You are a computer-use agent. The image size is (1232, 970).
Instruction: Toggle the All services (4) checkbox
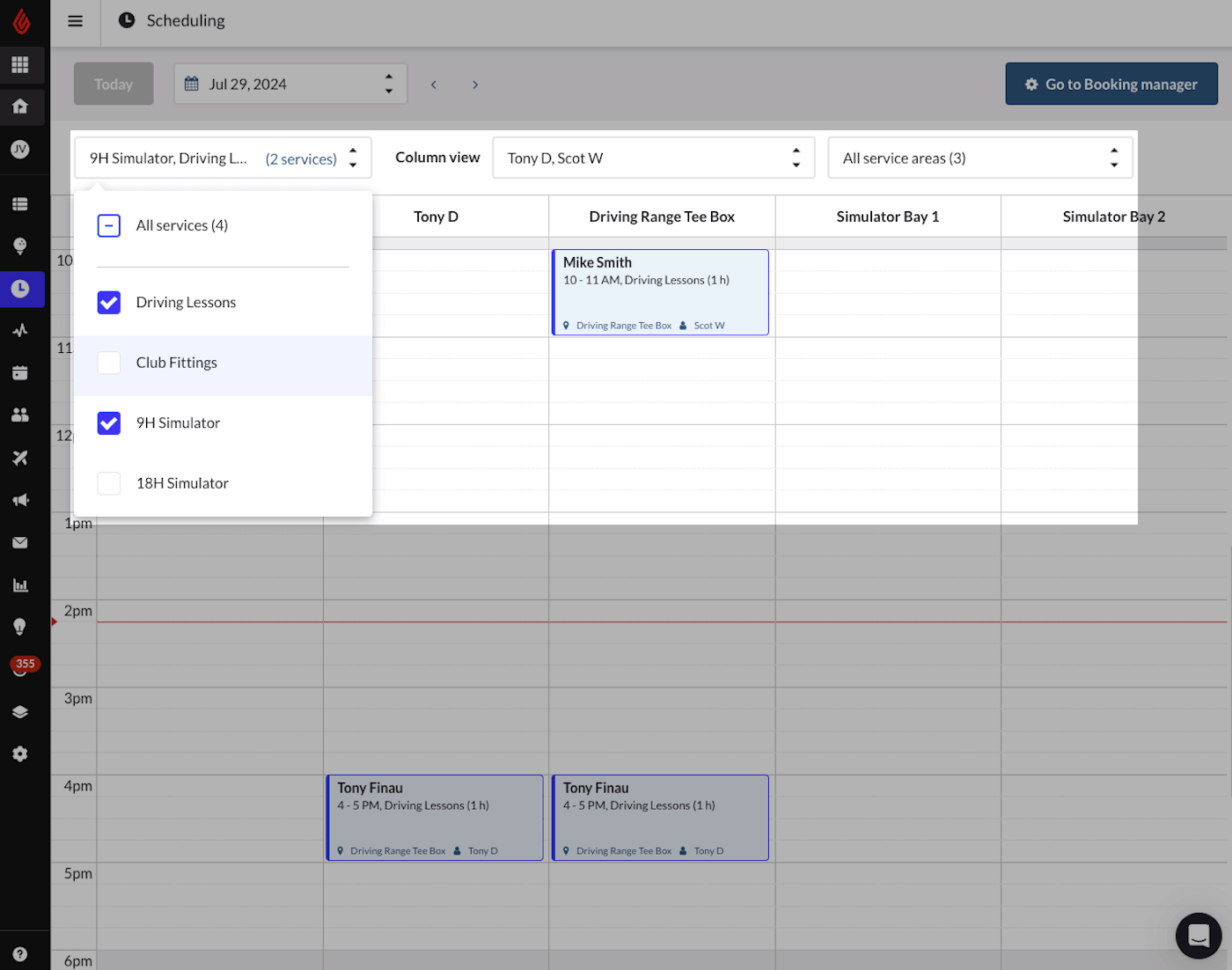109,225
